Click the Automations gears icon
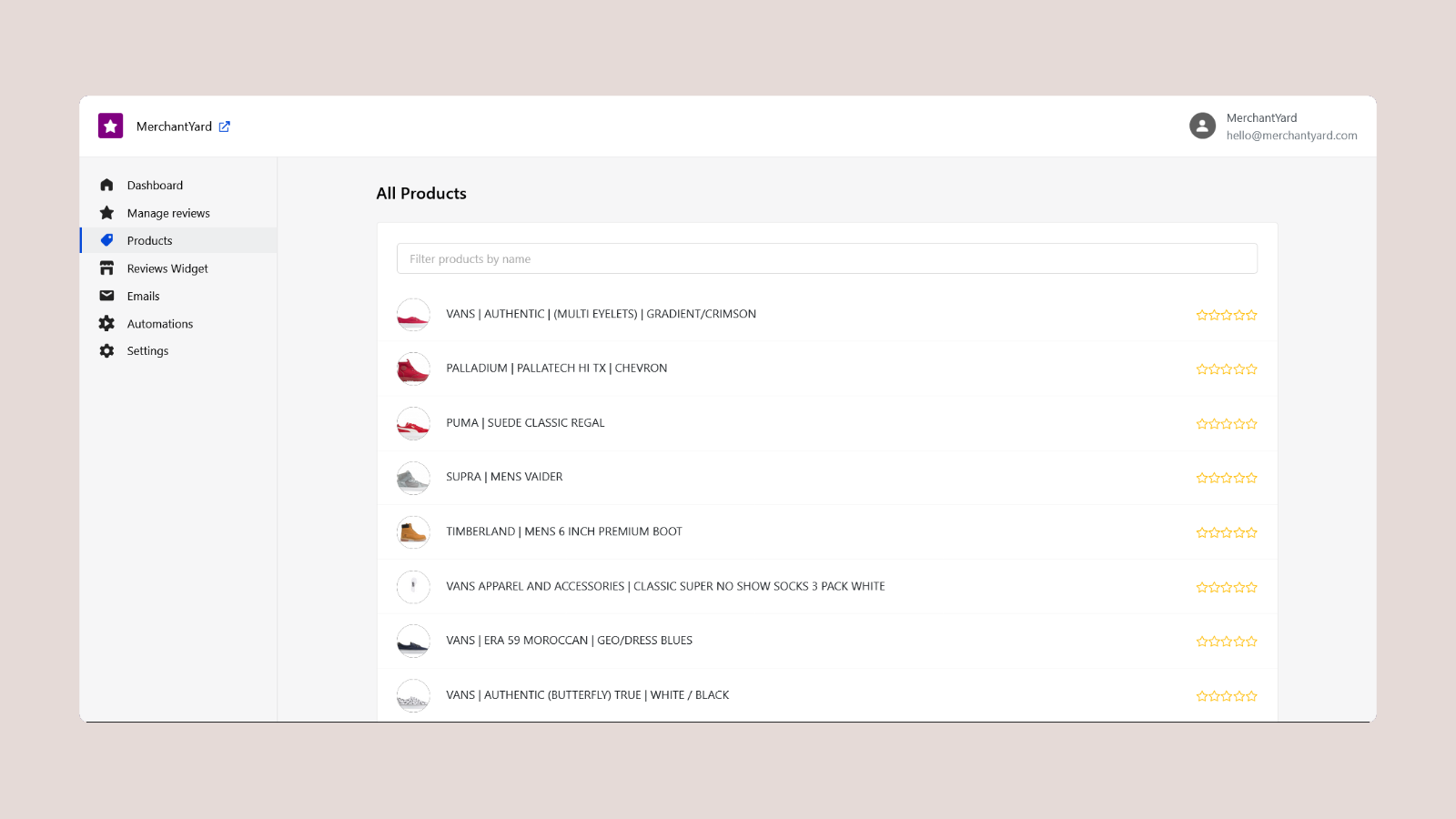 pos(106,323)
